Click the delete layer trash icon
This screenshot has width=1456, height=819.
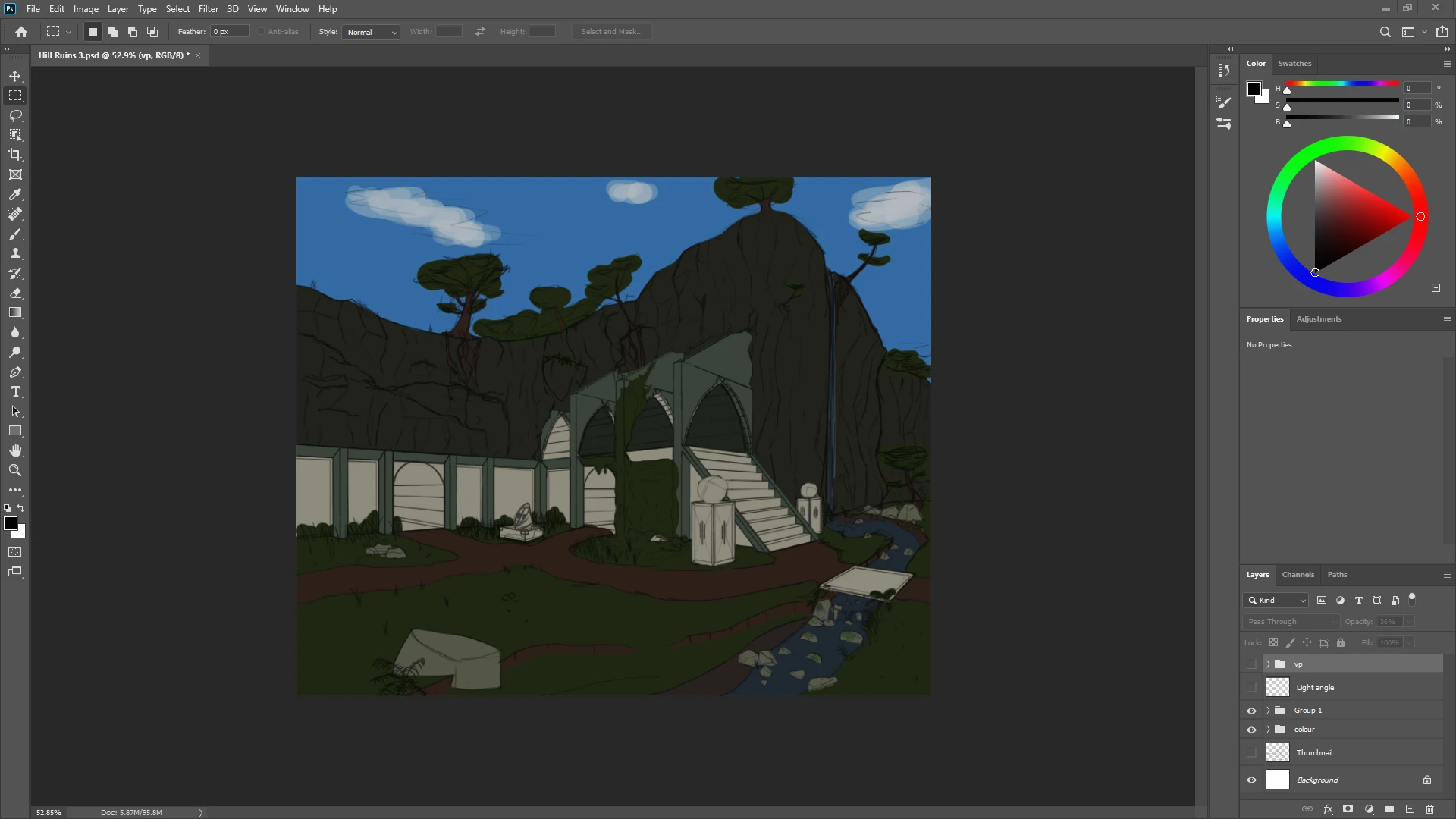click(1429, 809)
